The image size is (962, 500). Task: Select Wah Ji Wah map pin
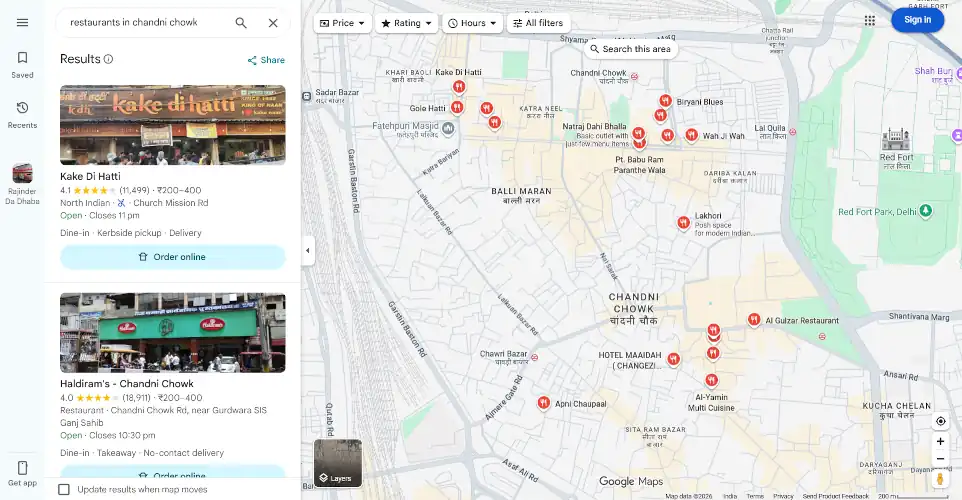pyautogui.click(x=691, y=134)
